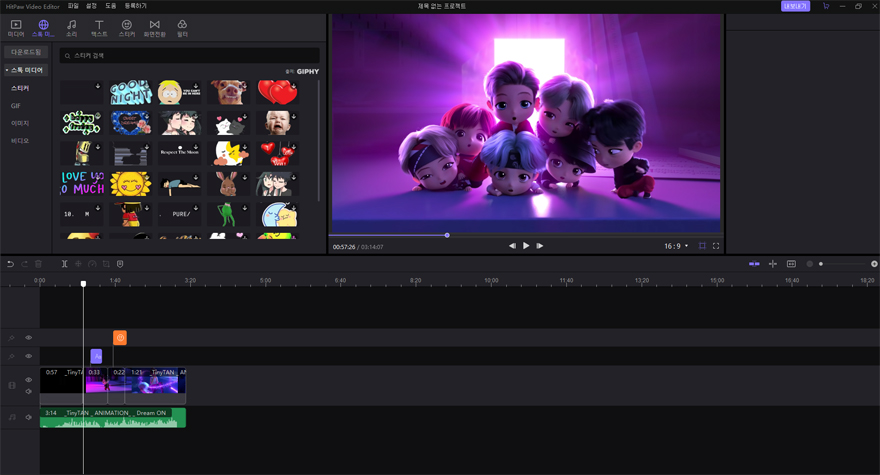The height and width of the screenshot is (475, 880).
Task: Open the 설정 (Settings) menu
Action: pyautogui.click(x=91, y=6)
